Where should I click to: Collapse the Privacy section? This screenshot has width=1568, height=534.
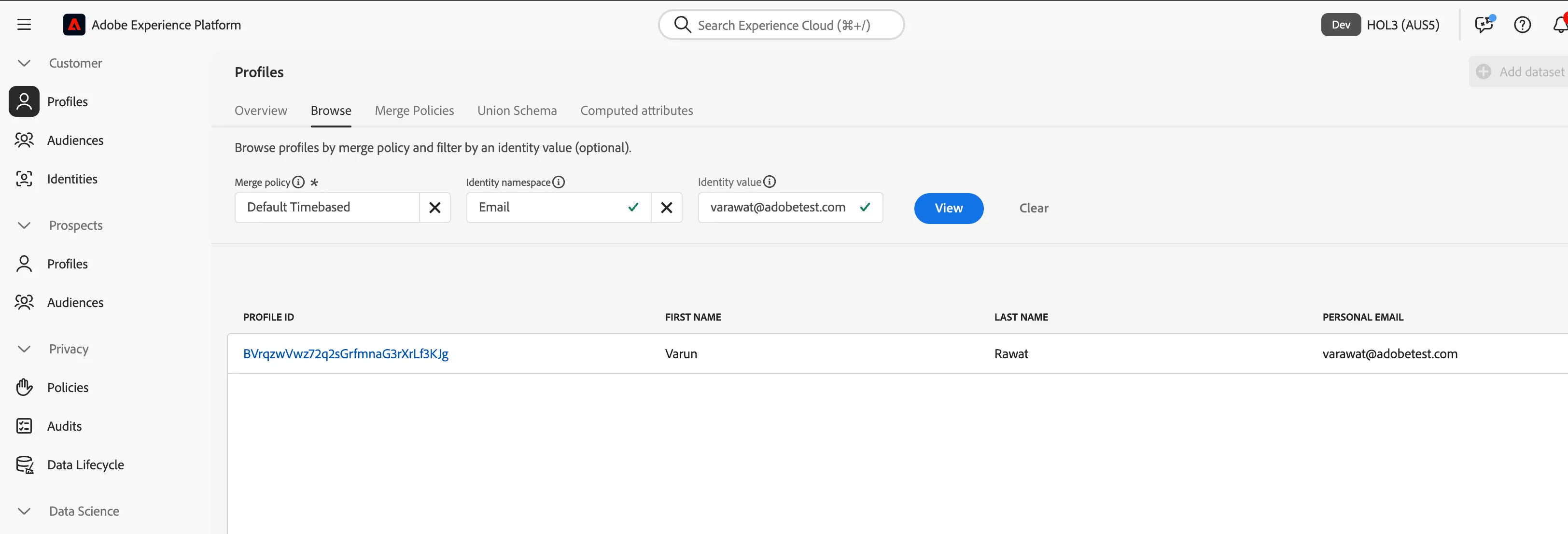24,349
